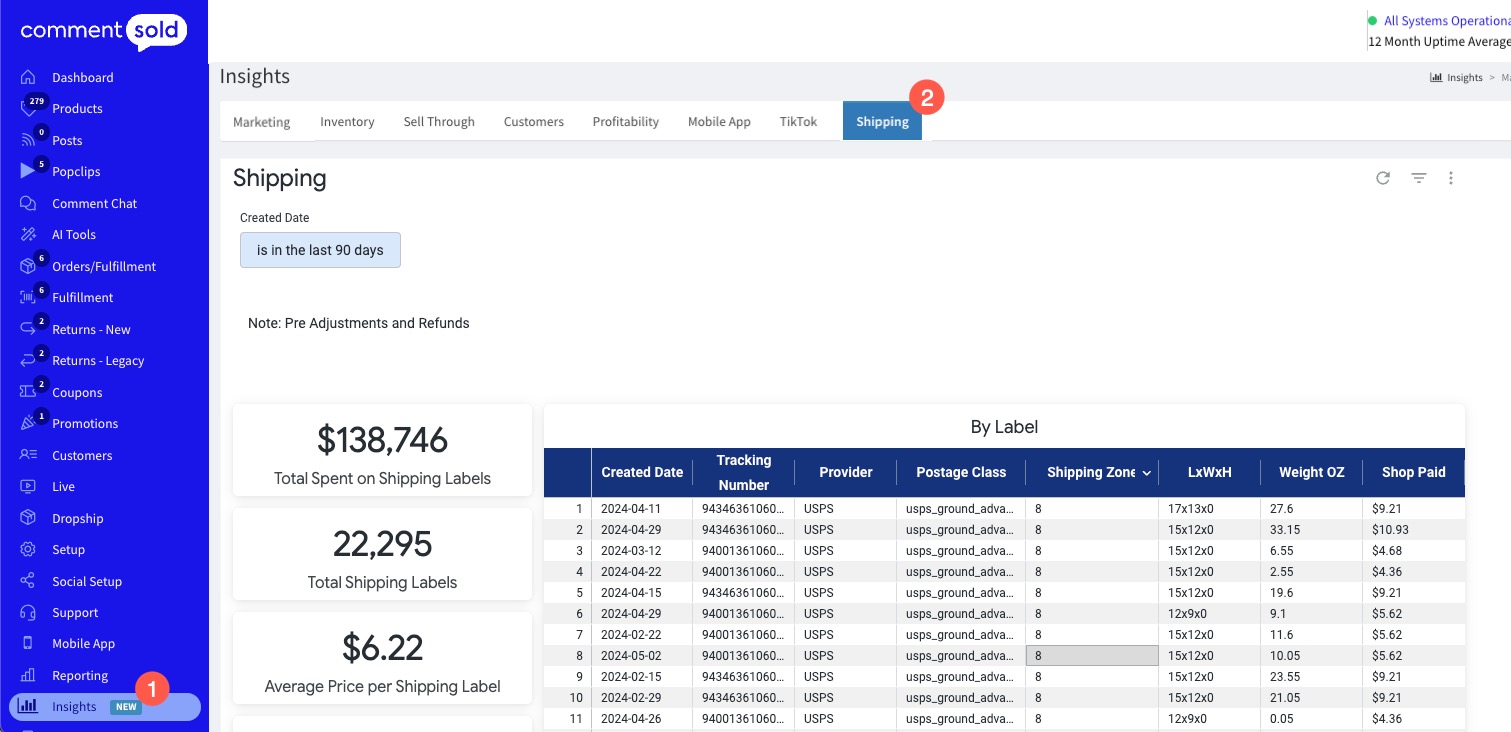This screenshot has width=1511, height=732.
Task: Click the CommentSold logo
Action: (103, 30)
